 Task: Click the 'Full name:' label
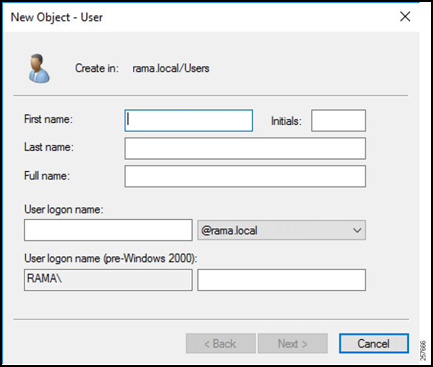(x=47, y=176)
